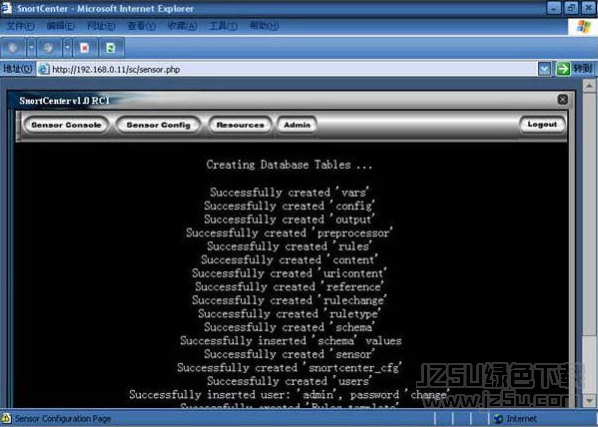Screen dimensions: 598x427
Task: Click the line Successfully created 'content'
Action: pyautogui.click(x=289, y=260)
